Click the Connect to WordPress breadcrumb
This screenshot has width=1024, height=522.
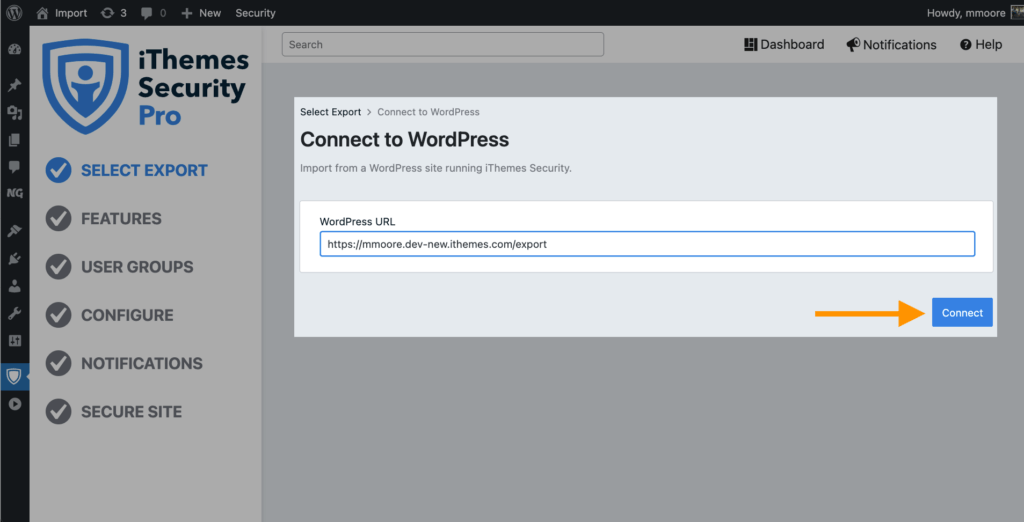428,112
